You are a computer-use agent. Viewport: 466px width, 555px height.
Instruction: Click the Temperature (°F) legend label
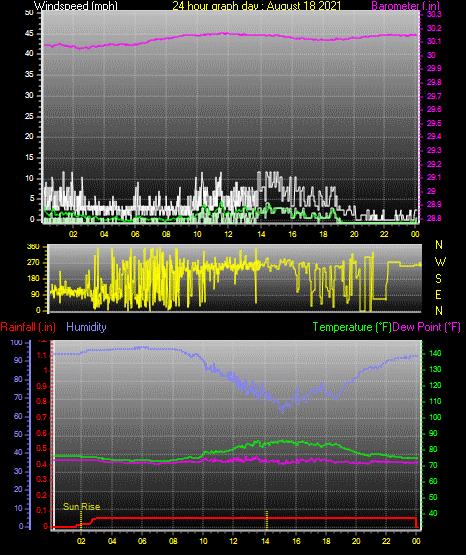352,327
